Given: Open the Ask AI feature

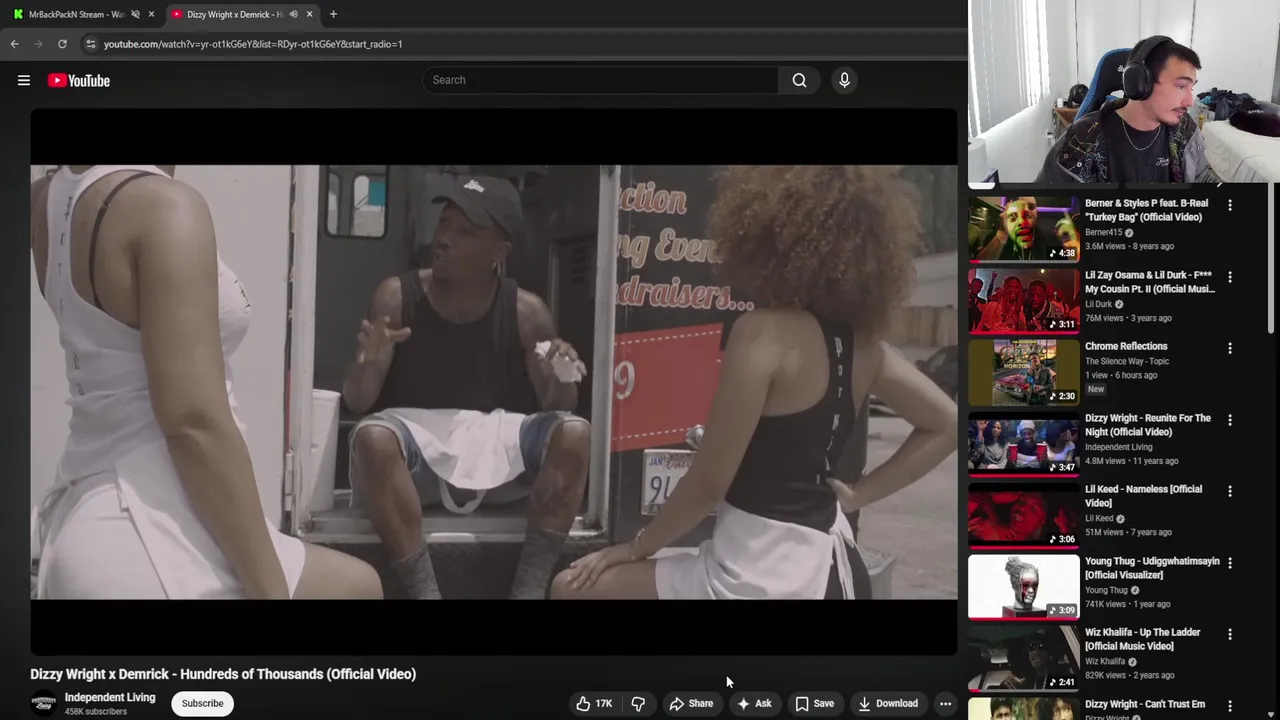Looking at the screenshot, I should [754, 703].
